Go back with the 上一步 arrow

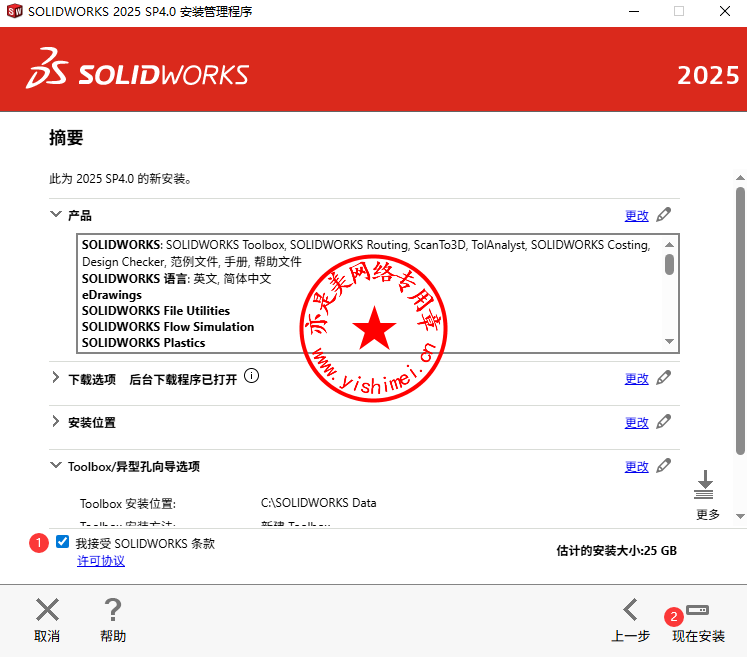[x=630, y=610]
